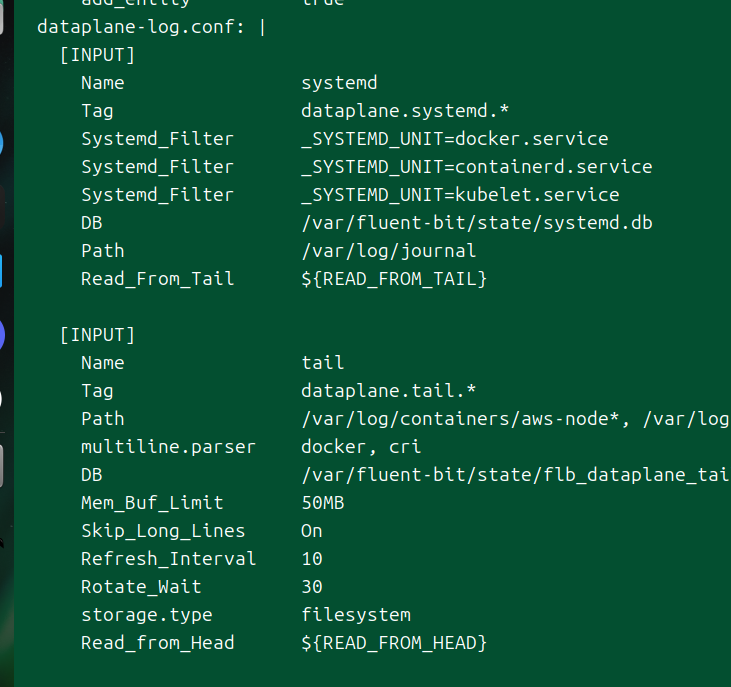Click _SYSTEMD_UNIT=kubelet.service filter value
The height and width of the screenshot is (687, 731).
(460, 195)
